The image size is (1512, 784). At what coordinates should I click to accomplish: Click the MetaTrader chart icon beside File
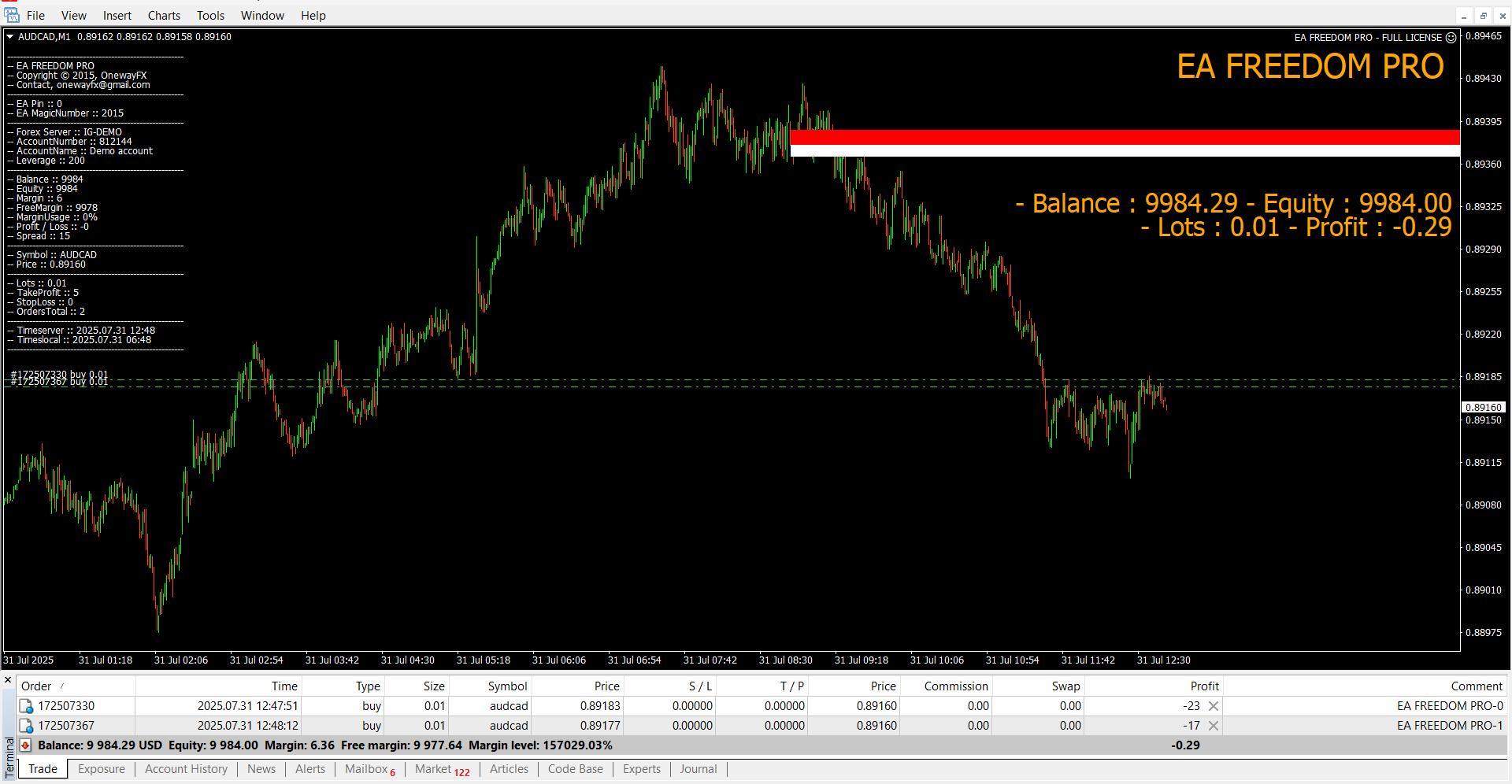point(12,15)
